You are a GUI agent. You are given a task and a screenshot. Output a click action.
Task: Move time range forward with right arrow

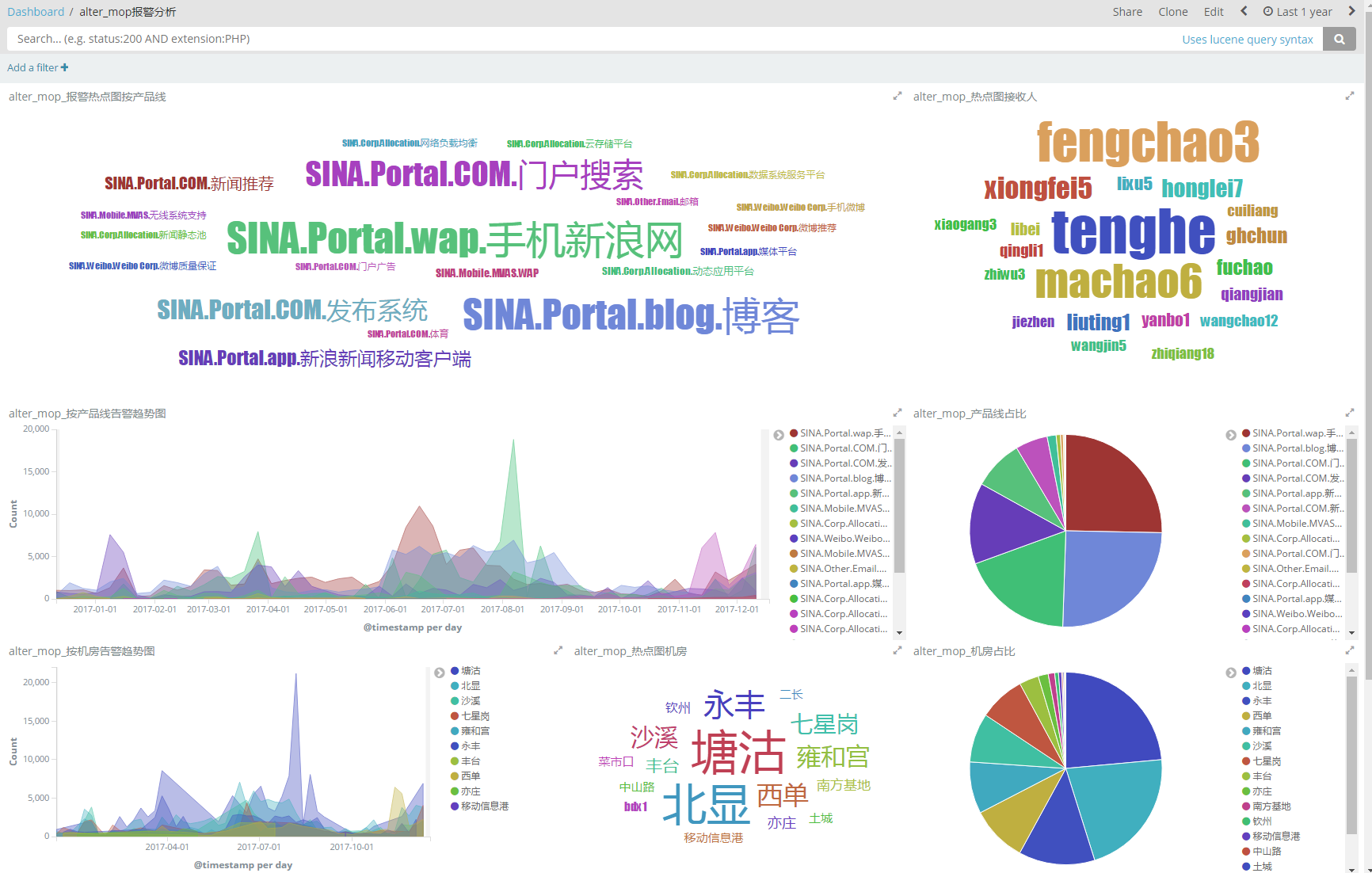[1351, 11]
